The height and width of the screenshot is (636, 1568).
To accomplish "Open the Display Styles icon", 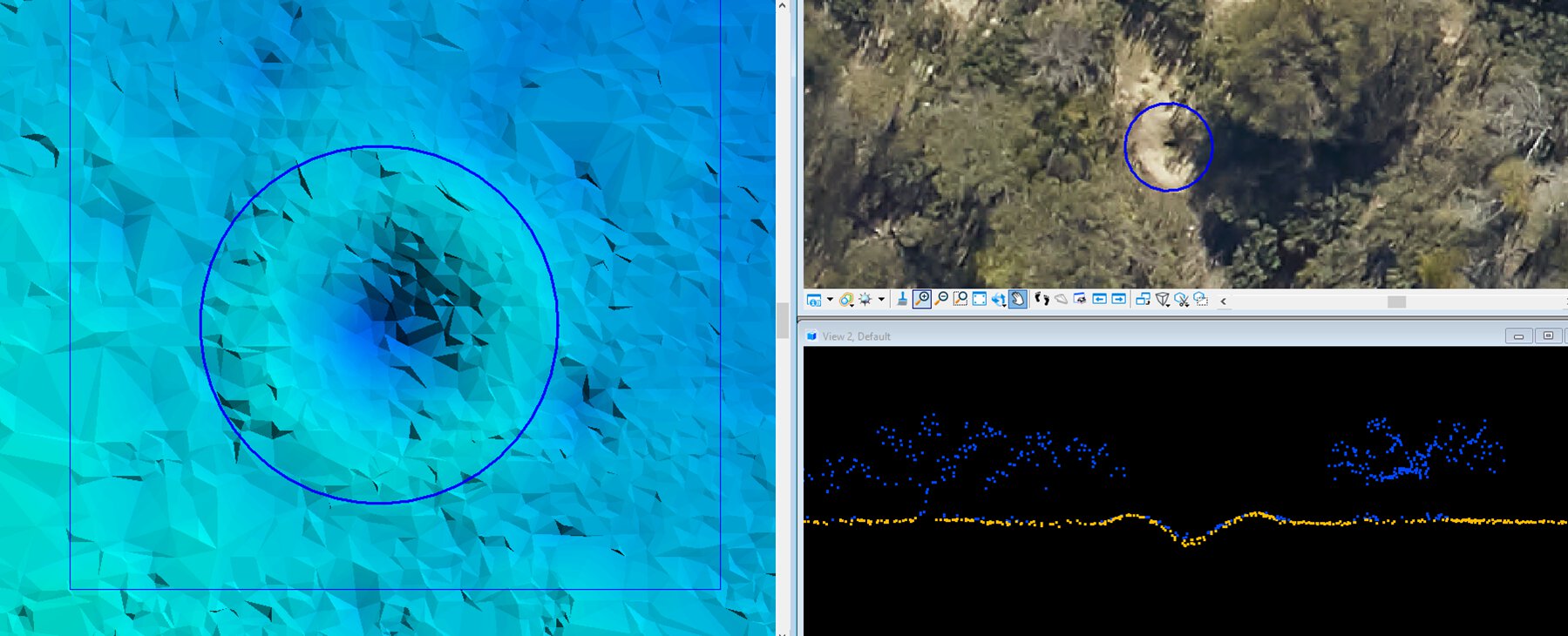I will point(846,300).
